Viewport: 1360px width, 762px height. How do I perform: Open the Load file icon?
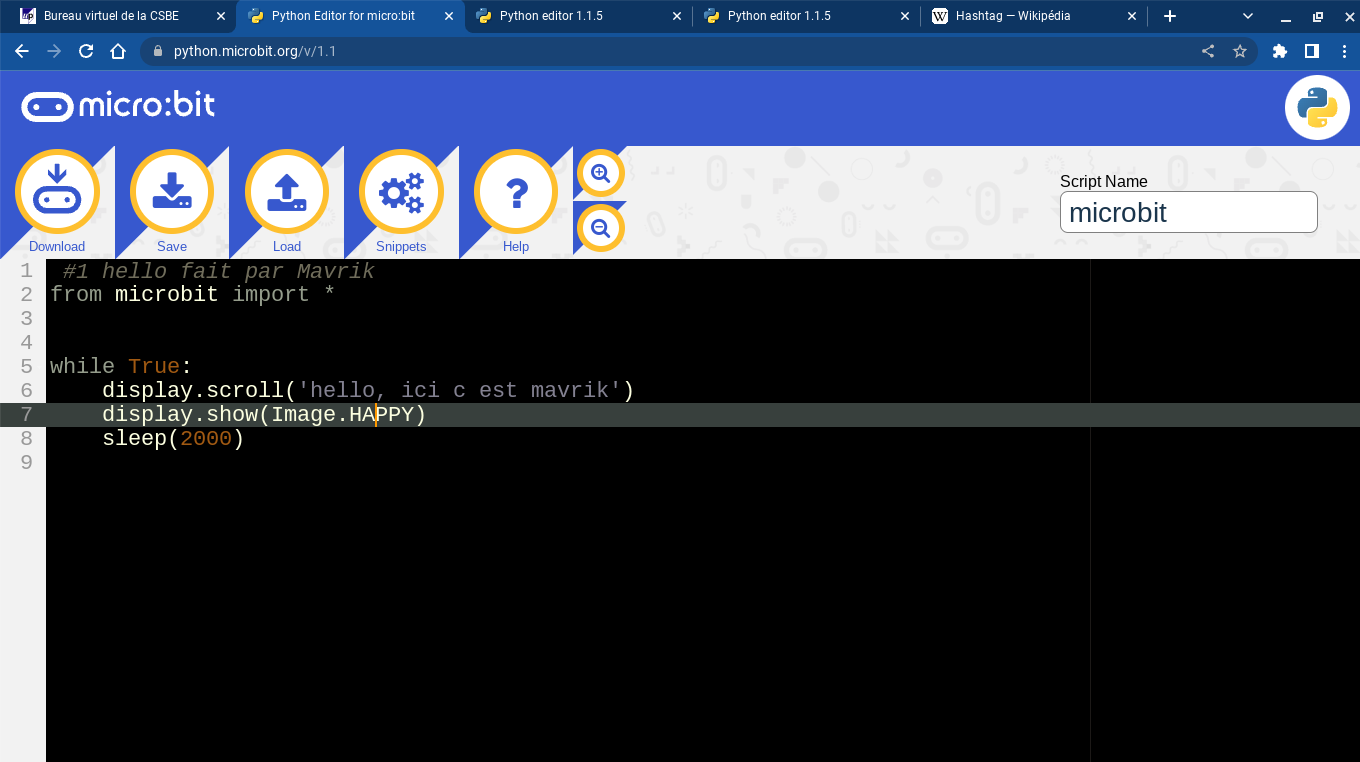pyautogui.click(x=287, y=191)
